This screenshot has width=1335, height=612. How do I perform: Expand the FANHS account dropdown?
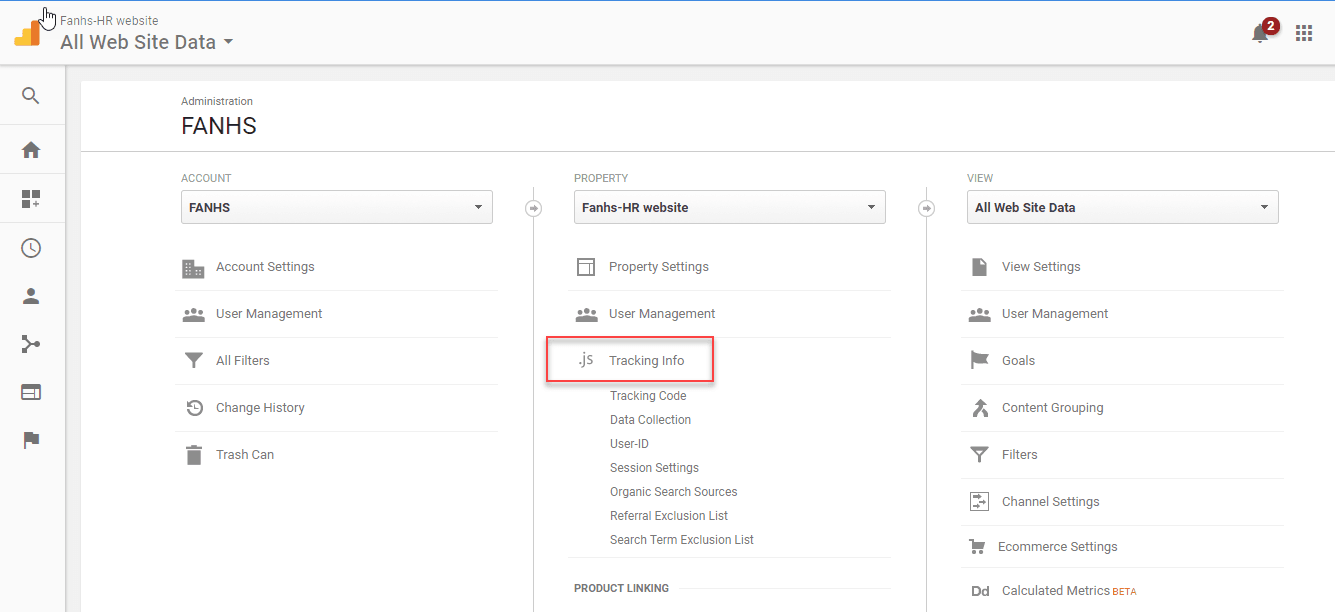[336, 207]
